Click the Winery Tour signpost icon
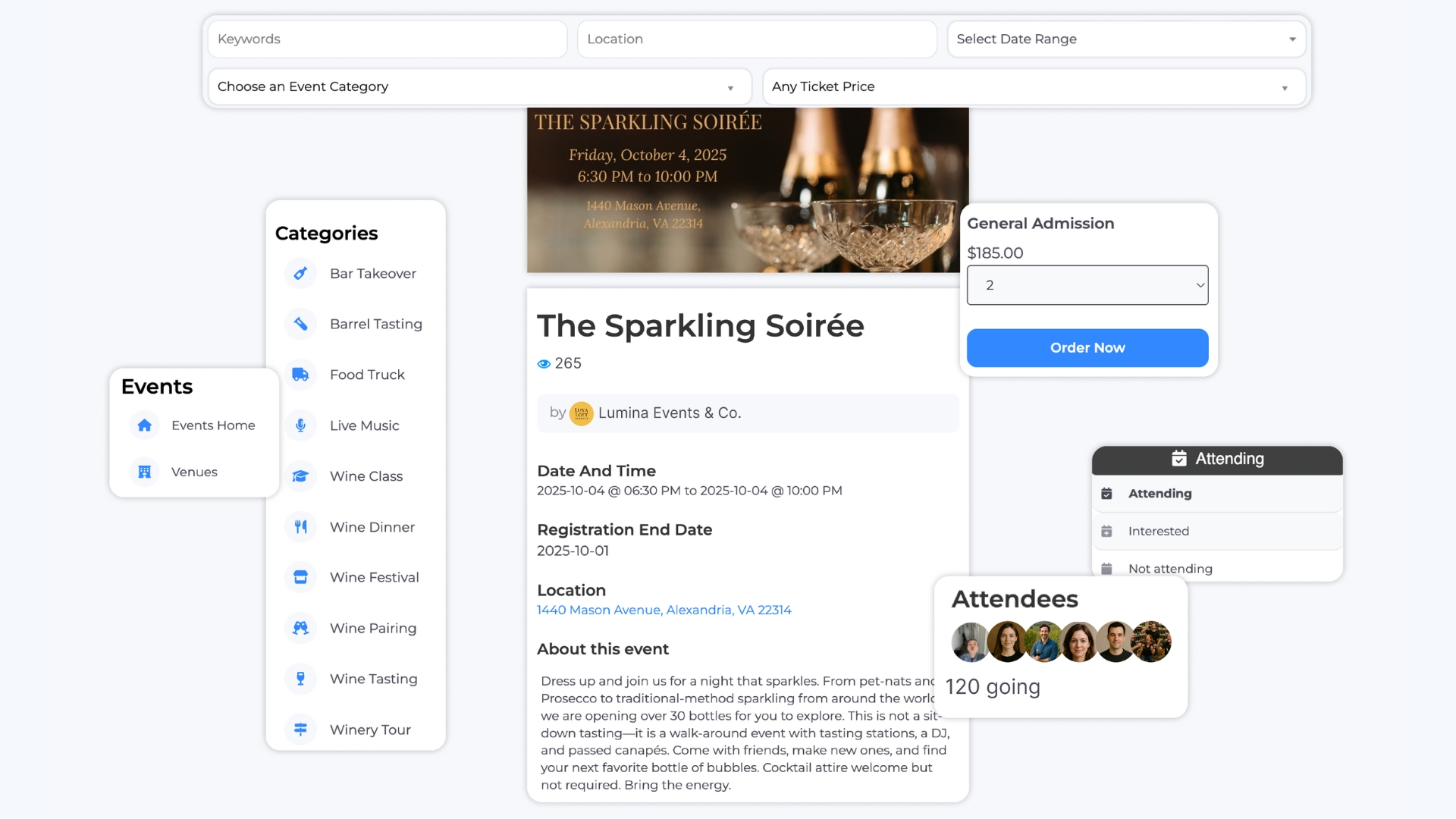This screenshot has height=819, width=1456. (x=301, y=730)
